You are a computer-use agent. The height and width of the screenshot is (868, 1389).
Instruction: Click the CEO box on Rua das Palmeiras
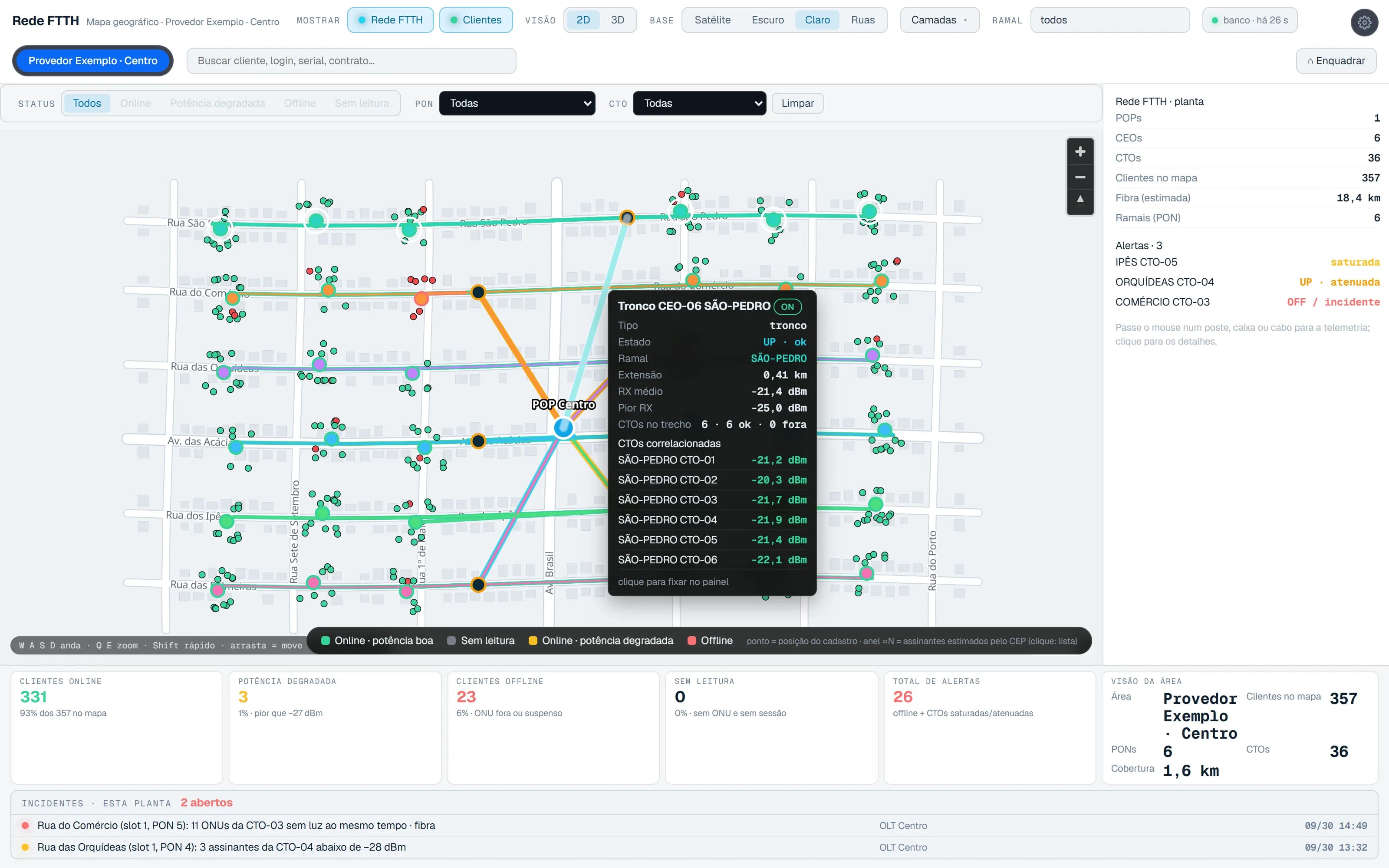[x=478, y=585]
